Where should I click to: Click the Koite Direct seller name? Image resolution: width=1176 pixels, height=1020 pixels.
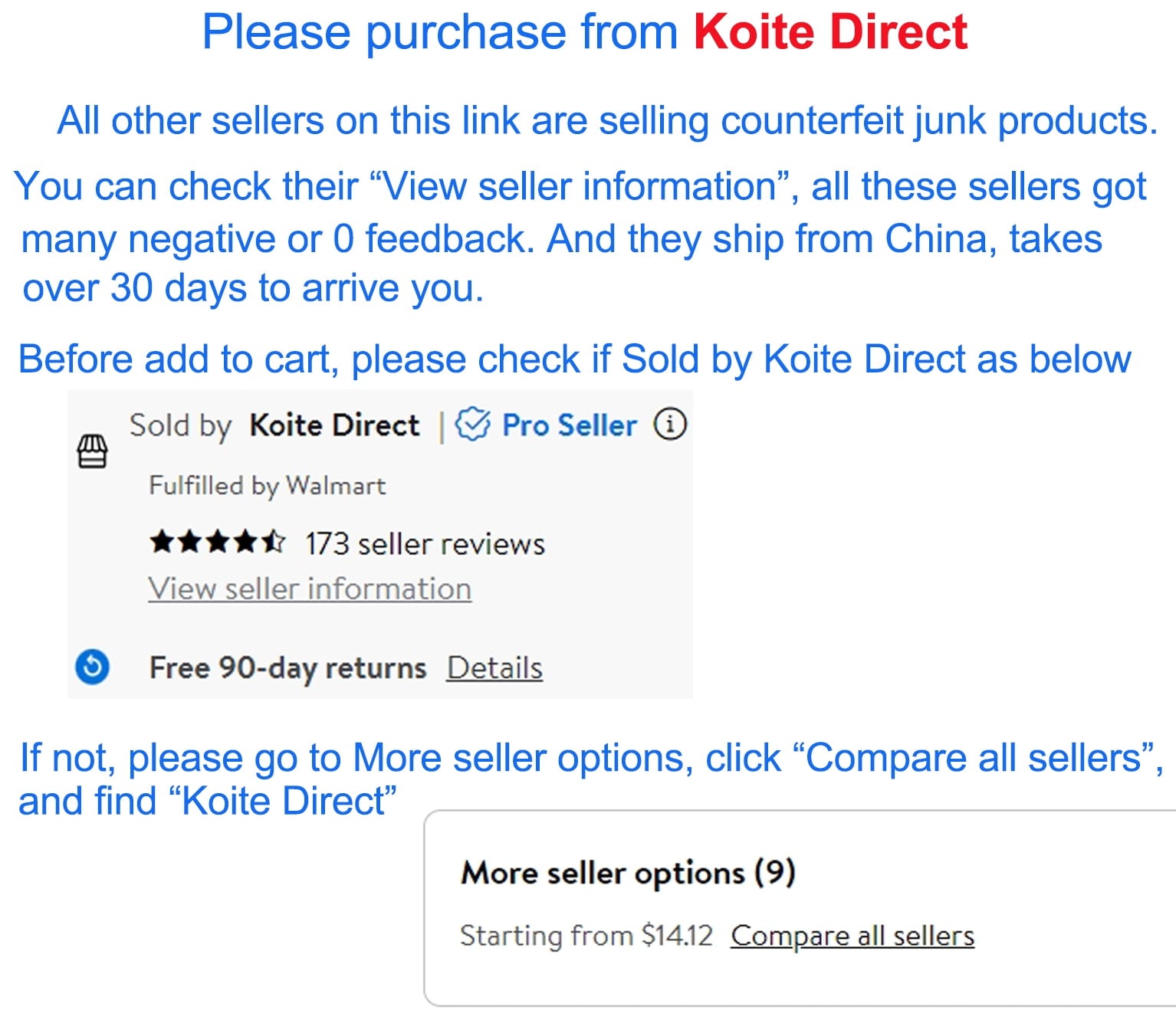coord(334,425)
